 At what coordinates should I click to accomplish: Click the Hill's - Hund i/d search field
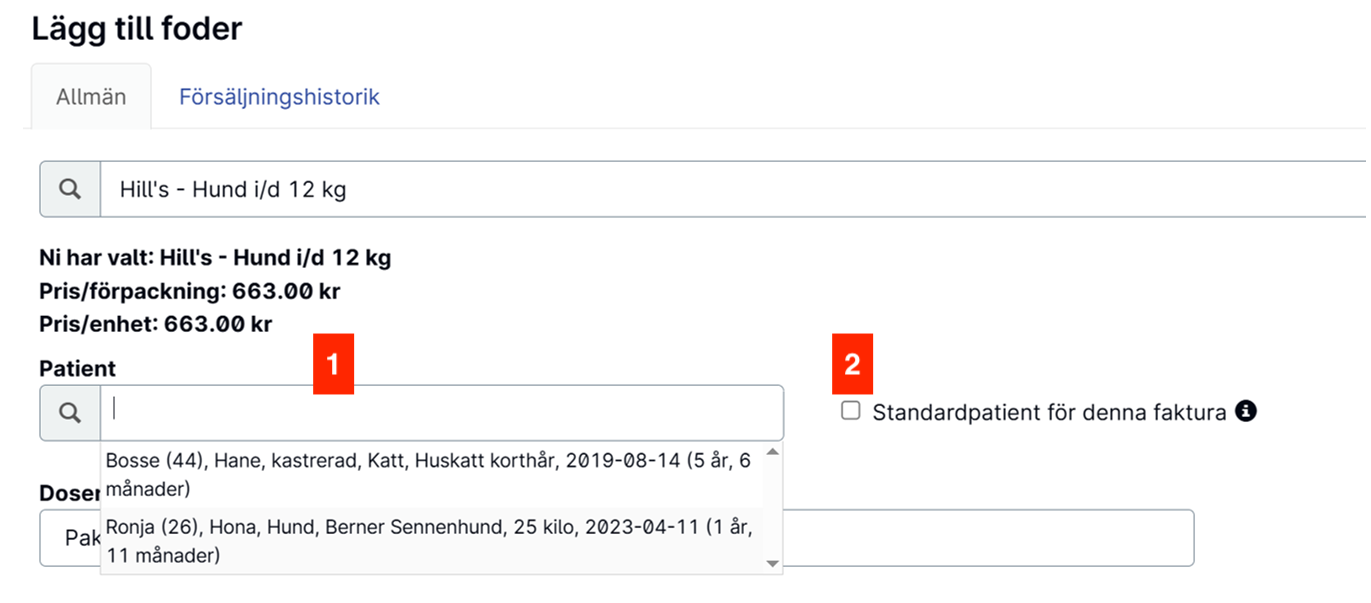[733, 189]
